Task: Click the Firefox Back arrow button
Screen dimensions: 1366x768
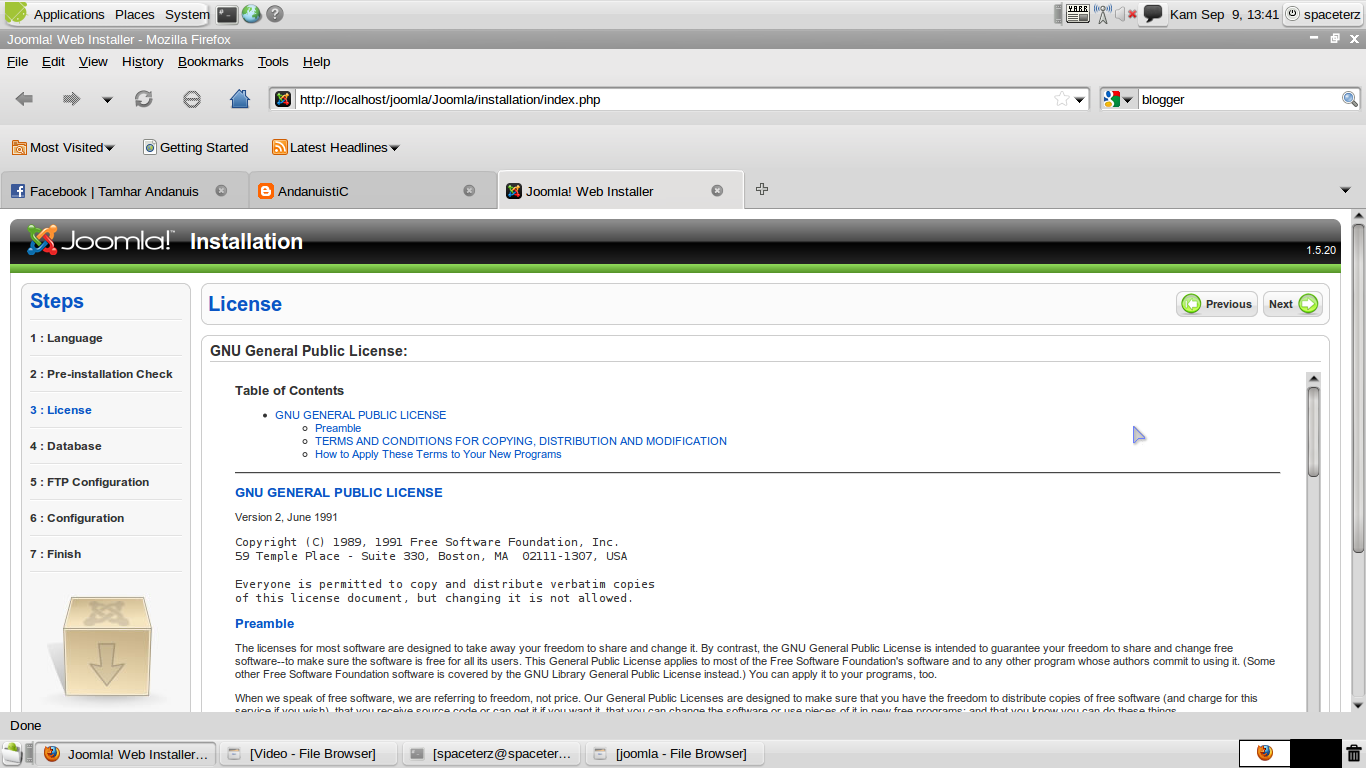Action: [x=25, y=99]
